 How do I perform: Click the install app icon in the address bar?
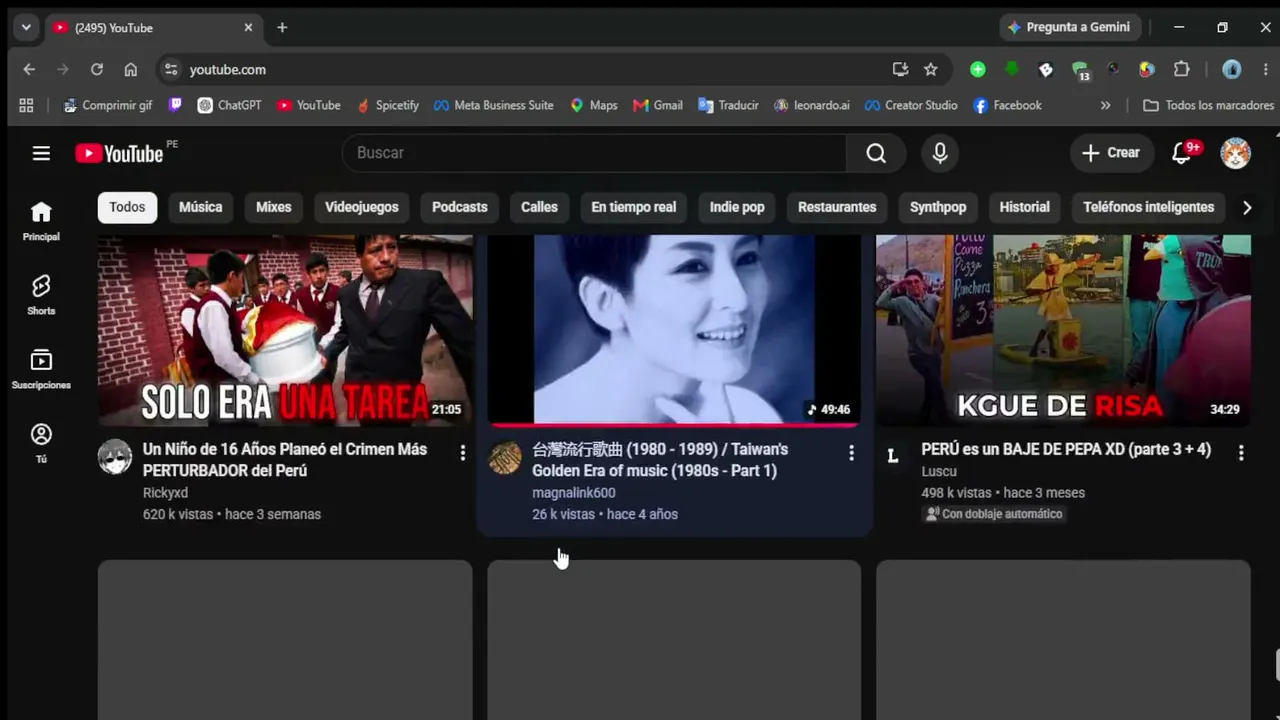click(x=900, y=69)
